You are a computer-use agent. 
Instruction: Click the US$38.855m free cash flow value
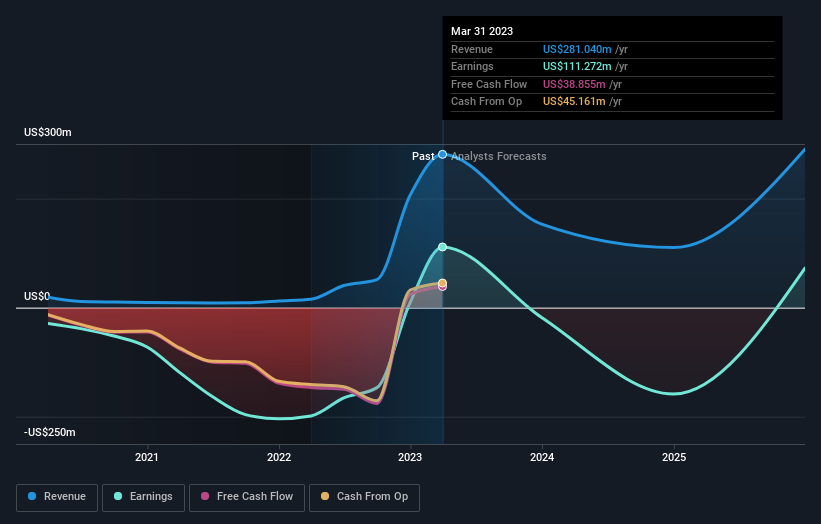(x=574, y=84)
